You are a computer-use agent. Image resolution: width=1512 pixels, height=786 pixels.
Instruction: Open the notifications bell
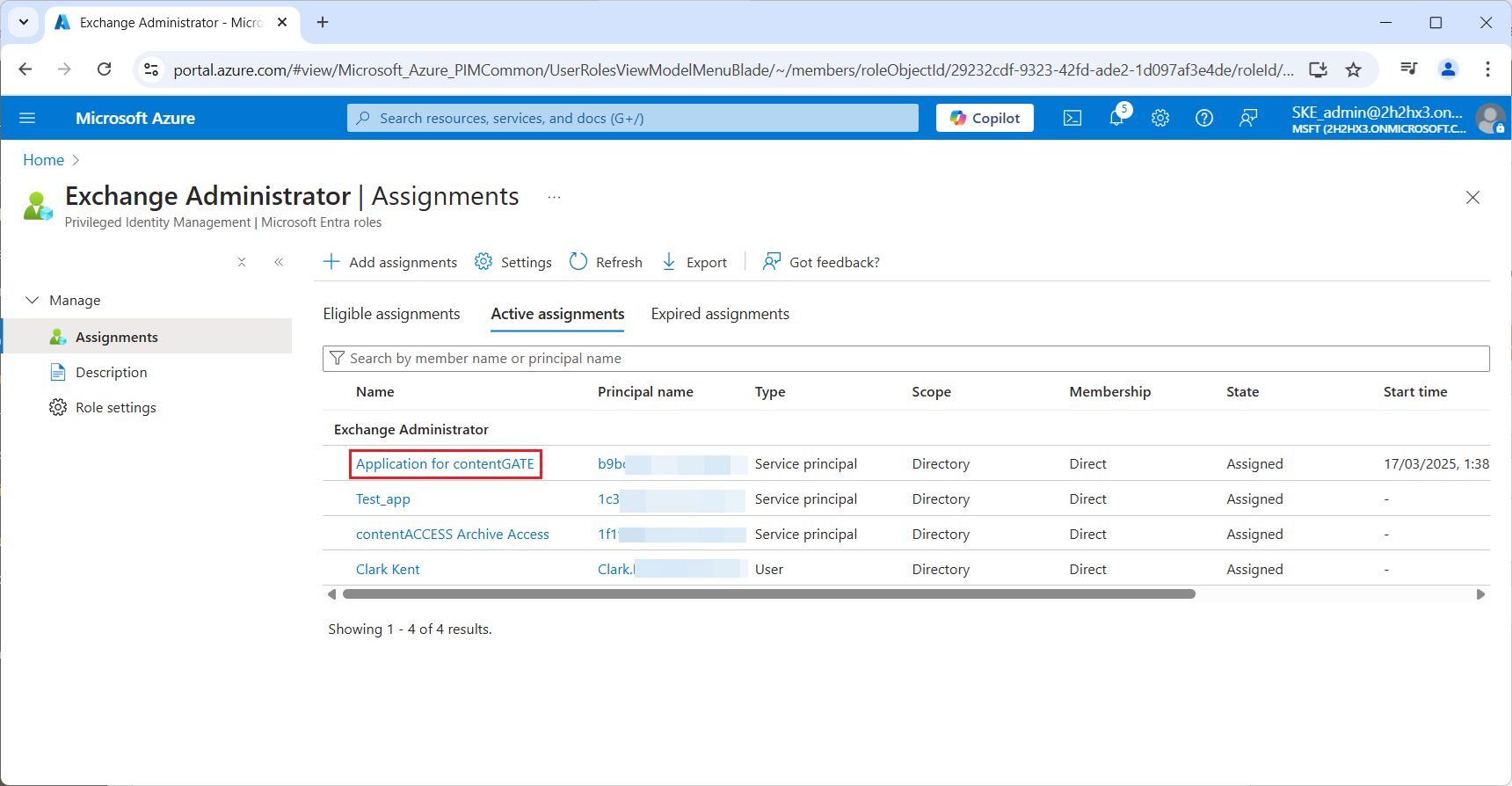(1116, 118)
